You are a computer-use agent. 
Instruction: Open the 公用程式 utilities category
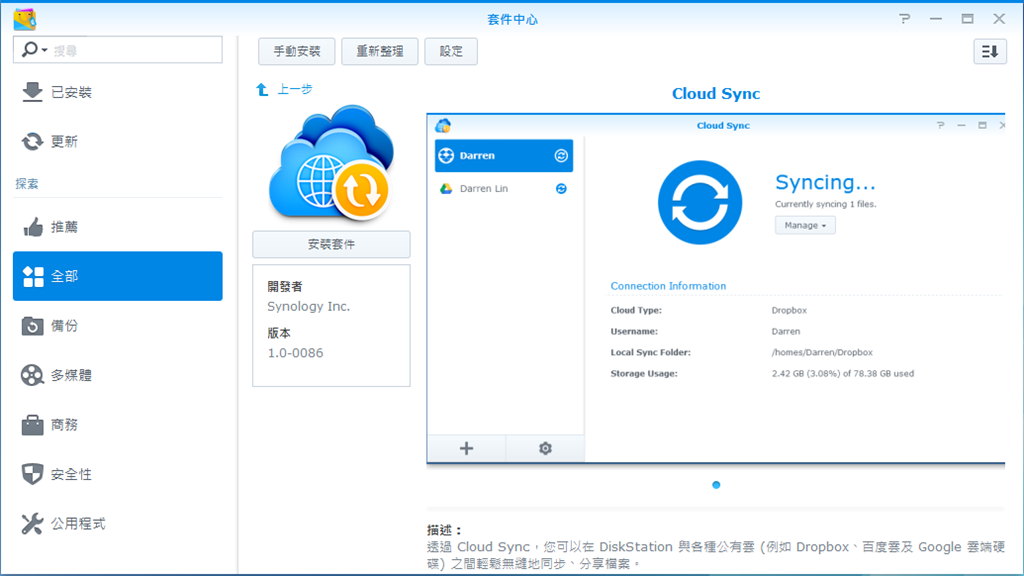click(118, 524)
